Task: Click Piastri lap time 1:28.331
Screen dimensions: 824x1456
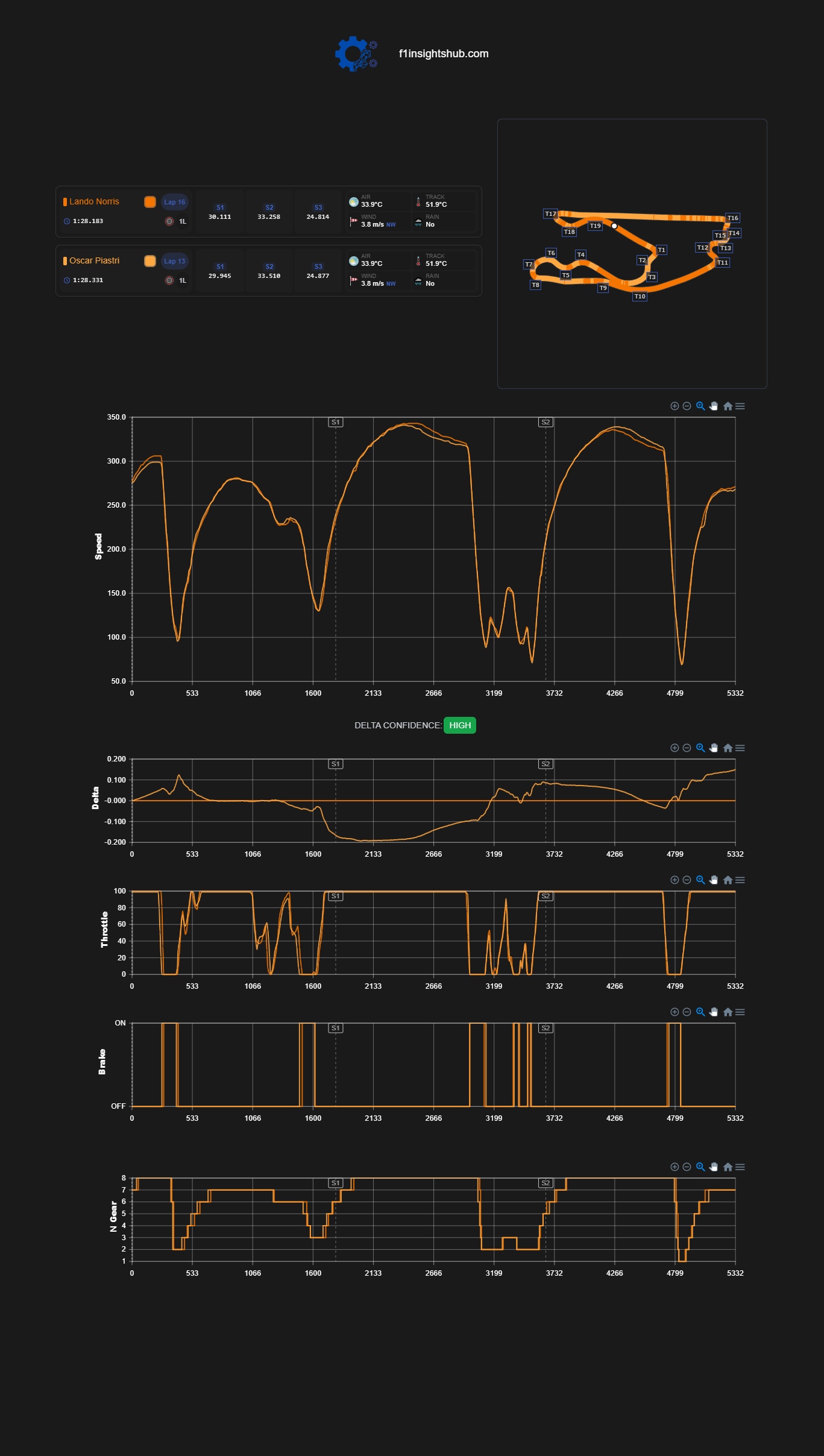Action: 88,280
